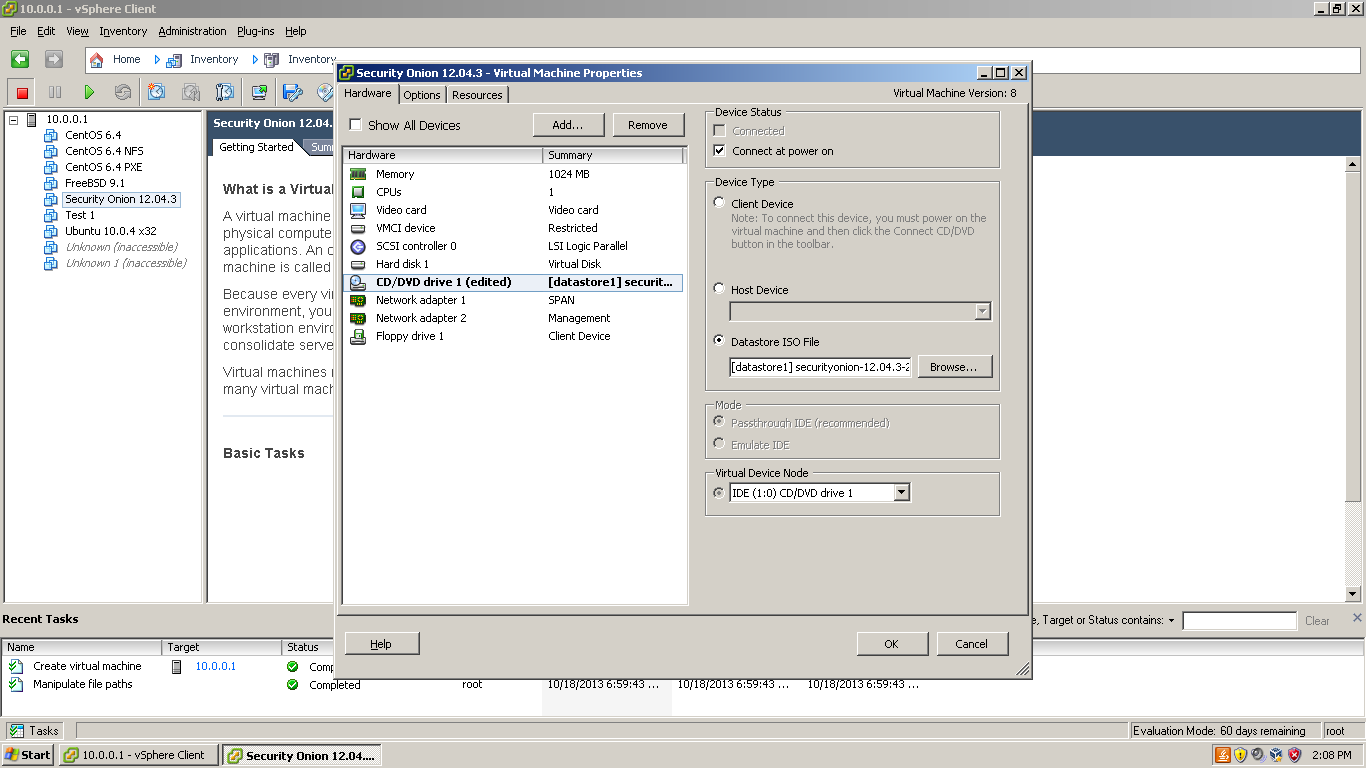Click the CD/DVD devices toolbar icon
This screenshot has width=1366, height=768.
coord(324,91)
